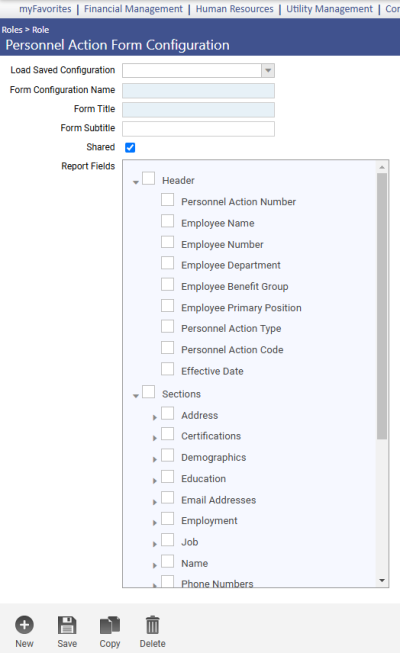
Task: Click the Copy documents icon
Action: click(x=110, y=625)
